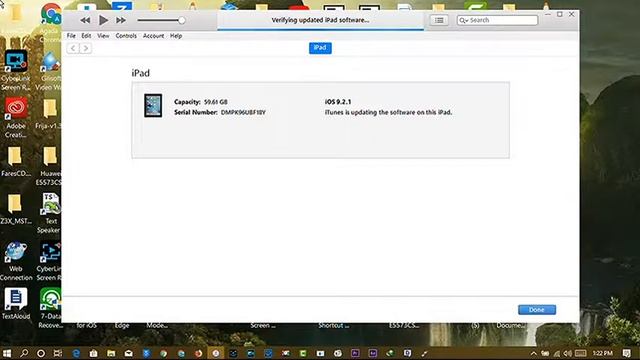Open taskbar search magnifier

24,353
